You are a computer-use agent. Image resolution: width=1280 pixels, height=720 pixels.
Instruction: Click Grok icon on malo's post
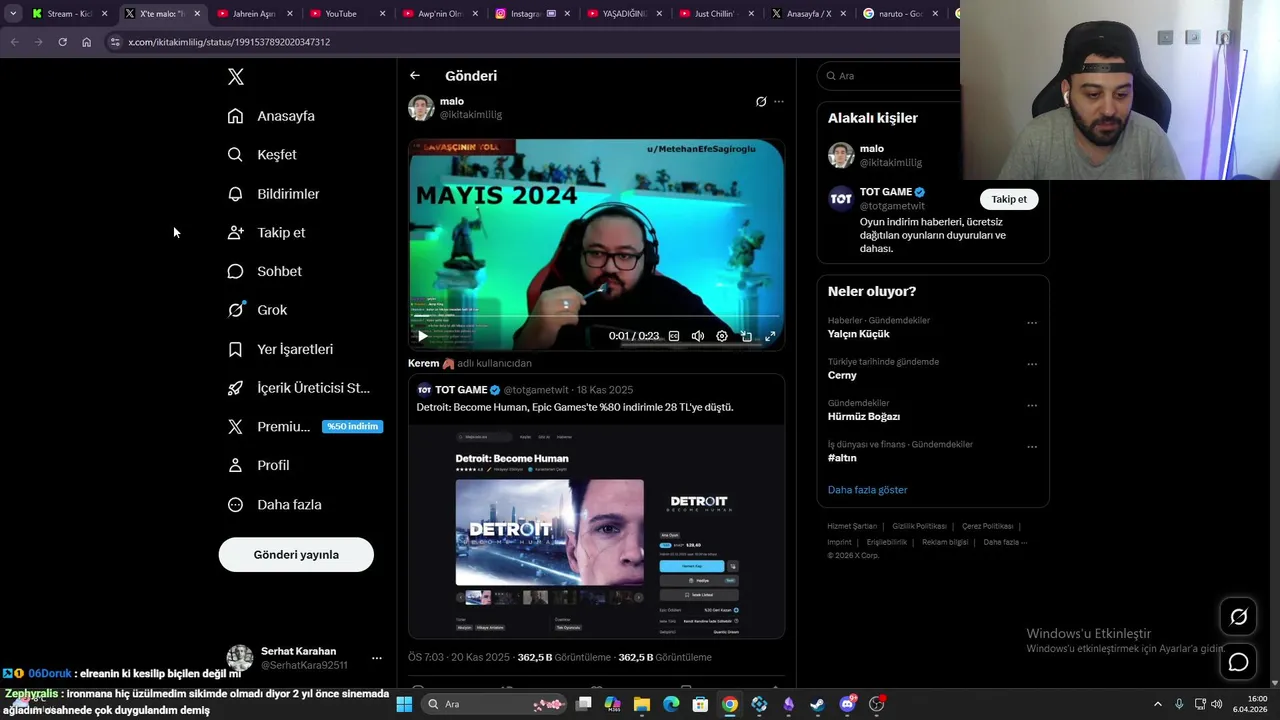(x=761, y=101)
